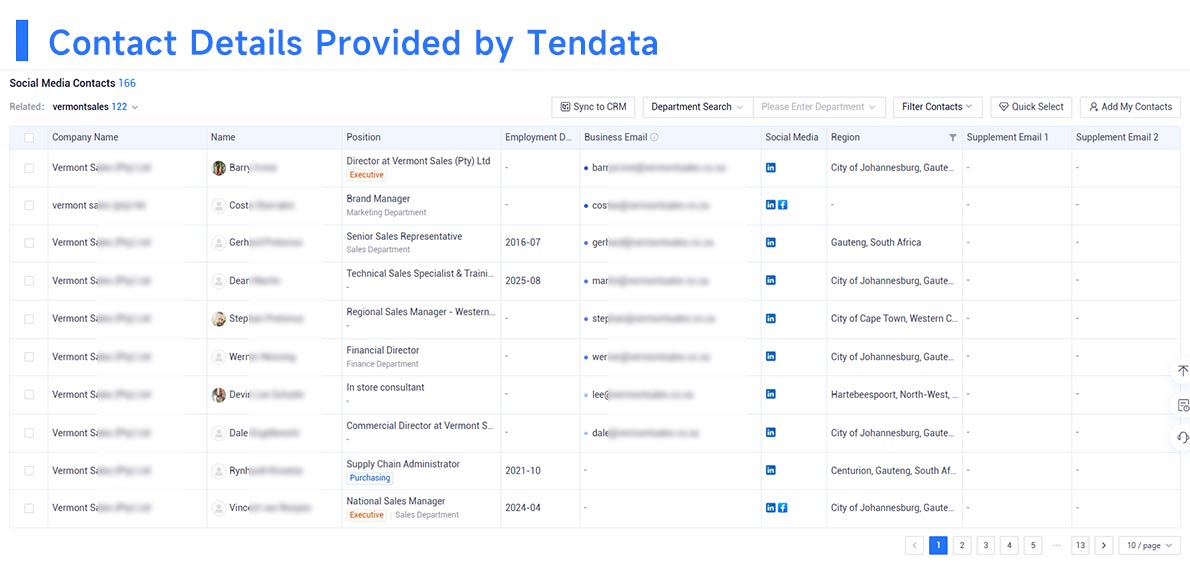Open LinkedIn icon for Financial Director
The image size is (1190, 565).
click(770, 356)
